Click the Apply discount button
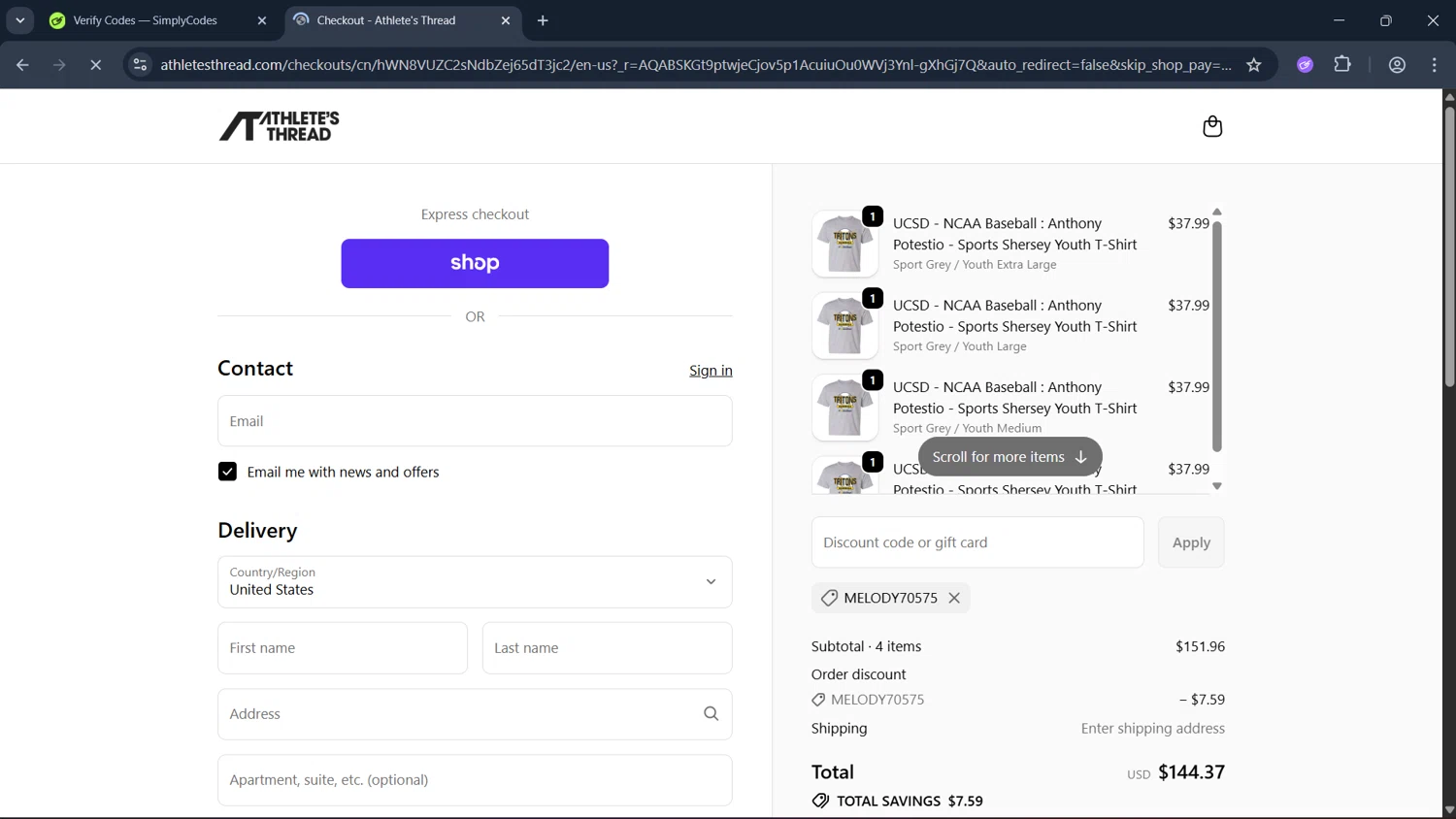The height and width of the screenshot is (819, 1456). coord(1191,542)
